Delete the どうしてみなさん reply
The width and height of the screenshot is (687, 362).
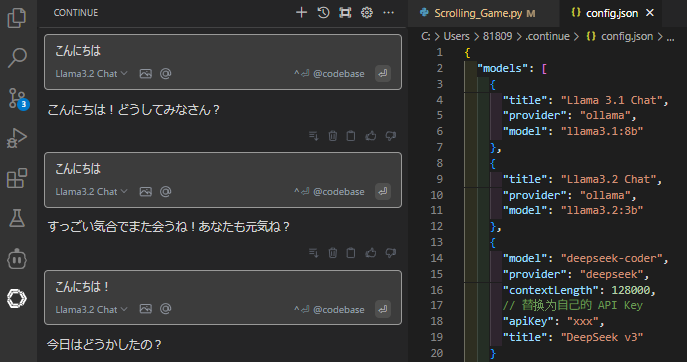333,136
